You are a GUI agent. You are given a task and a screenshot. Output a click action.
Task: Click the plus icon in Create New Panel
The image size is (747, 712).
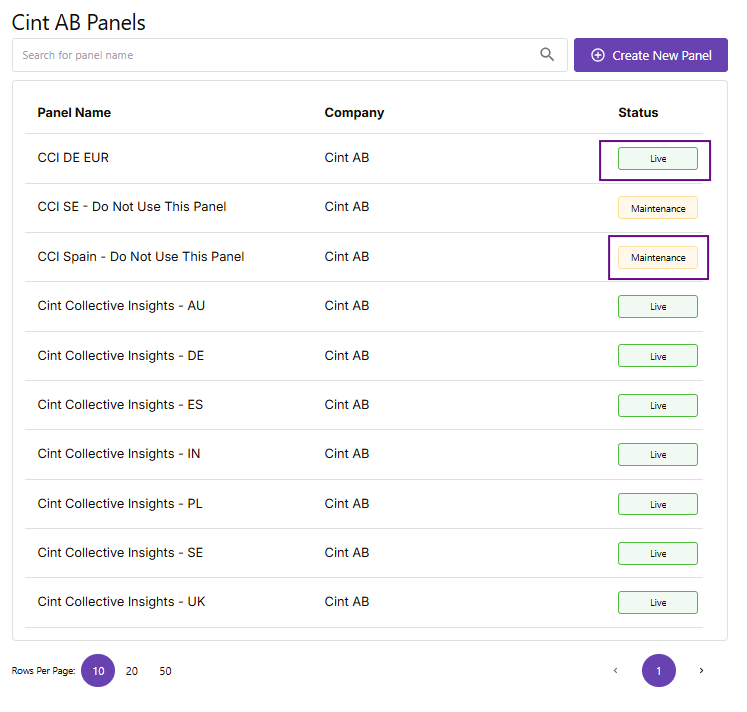point(598,55)
